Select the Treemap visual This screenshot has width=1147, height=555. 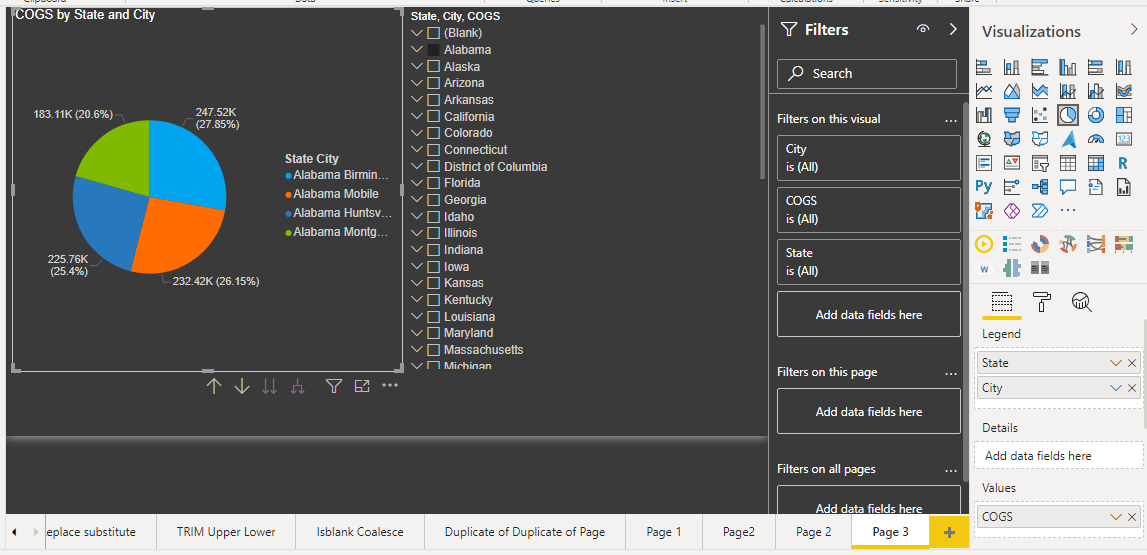tap(1124, 115)
